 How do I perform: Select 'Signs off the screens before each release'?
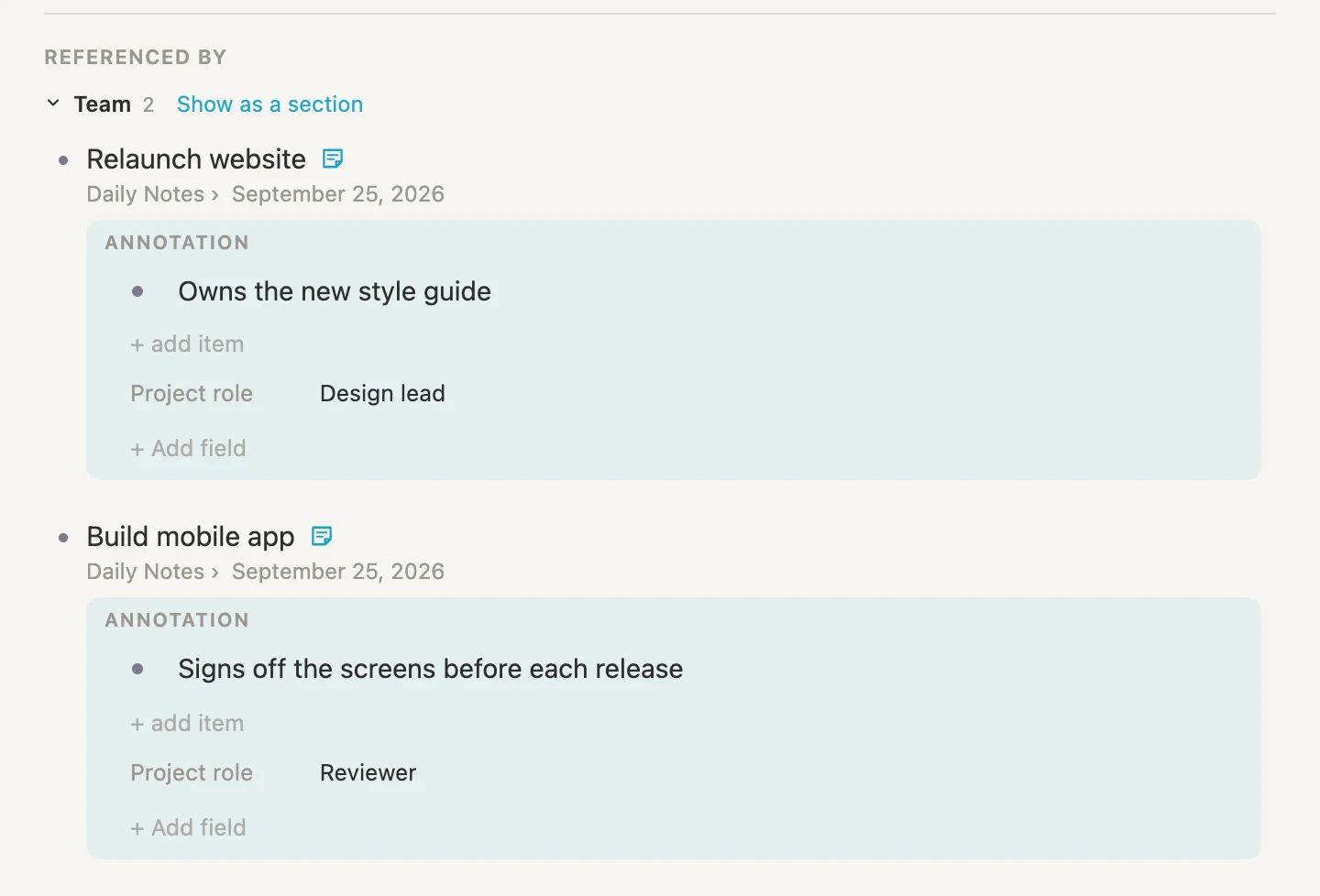pos(431,669)
